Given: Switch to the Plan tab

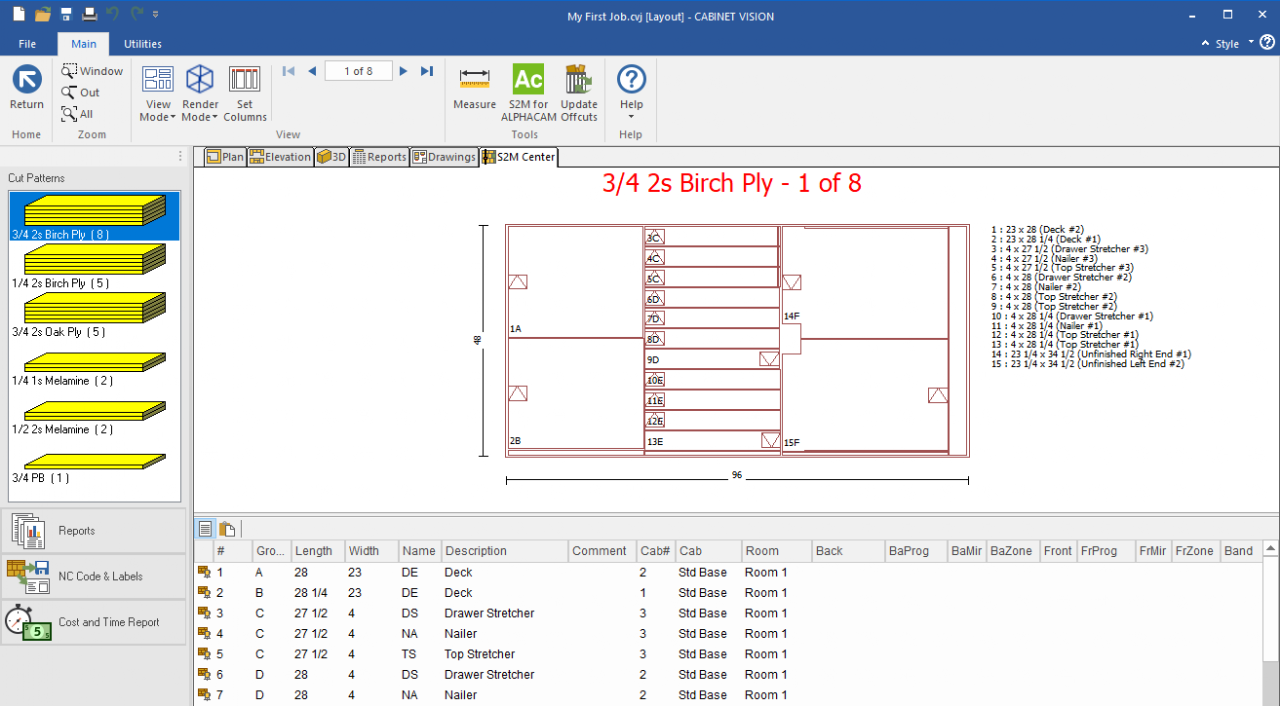Looking at the screenshot, I should click(x=225, y=157).
